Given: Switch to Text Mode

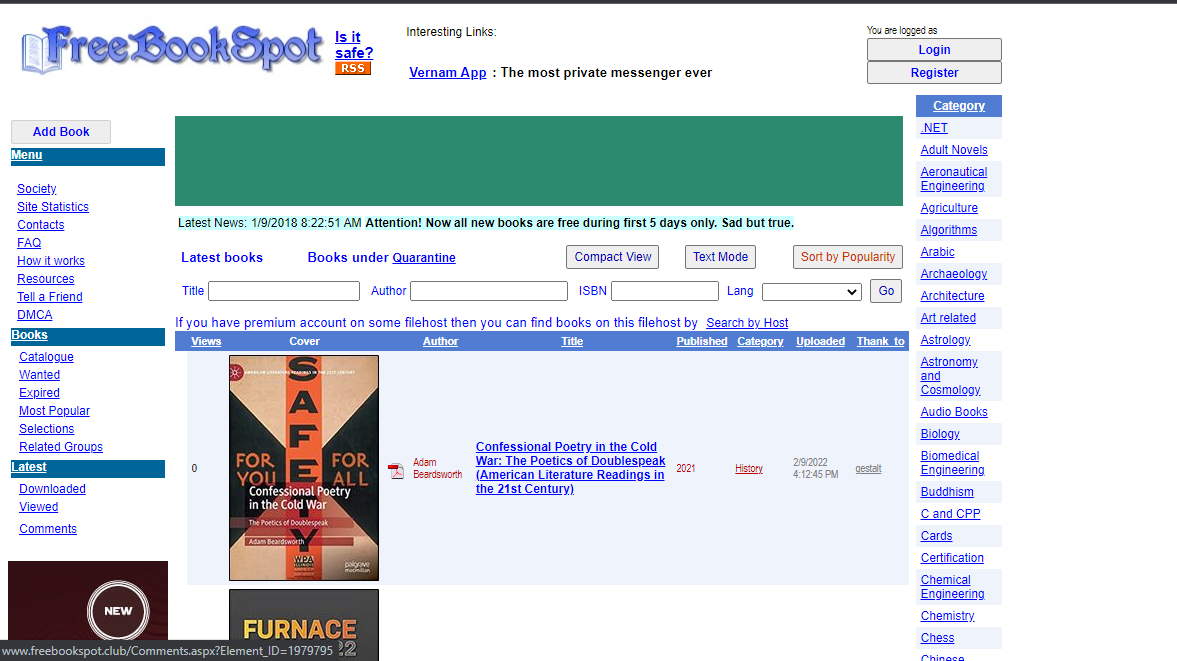Looking at the screenshot, I should click(720, 257).
